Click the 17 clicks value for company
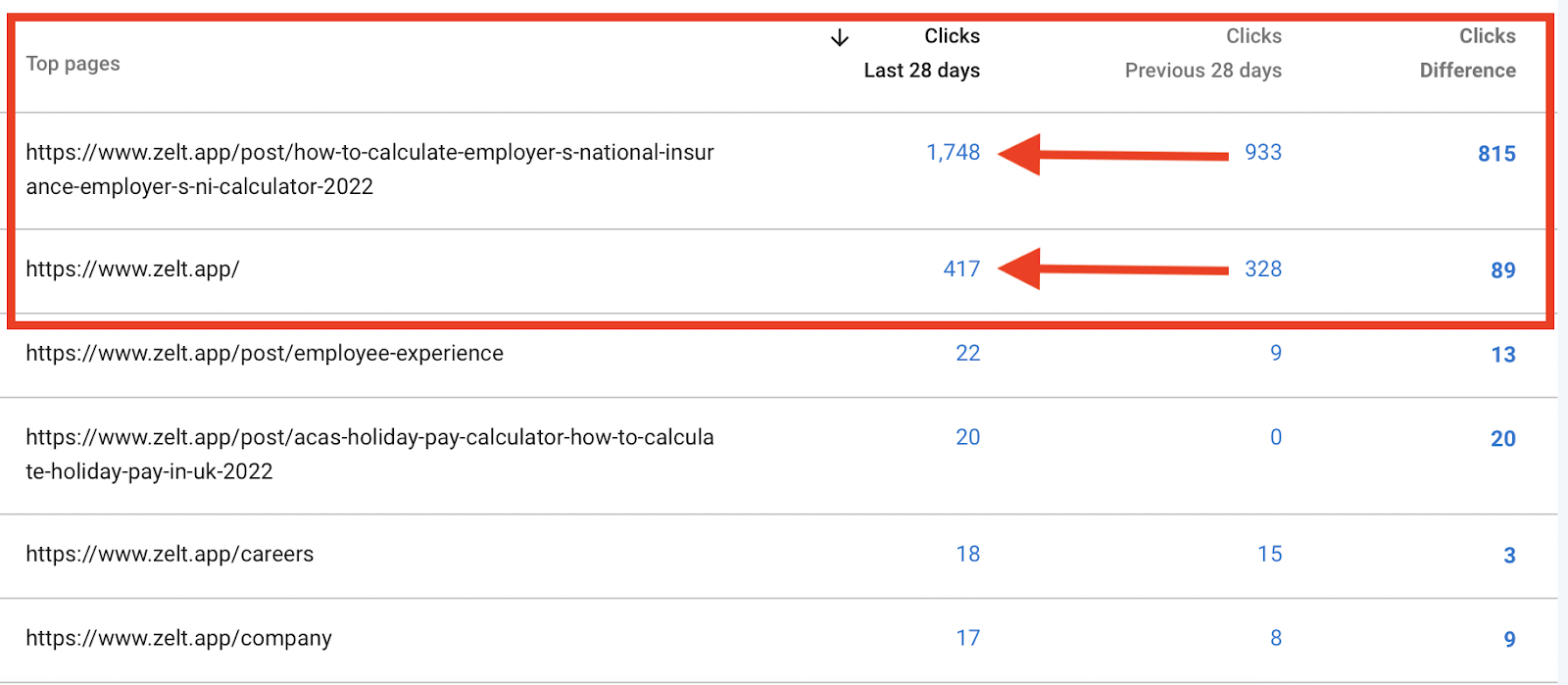 [x=968, y=639]
